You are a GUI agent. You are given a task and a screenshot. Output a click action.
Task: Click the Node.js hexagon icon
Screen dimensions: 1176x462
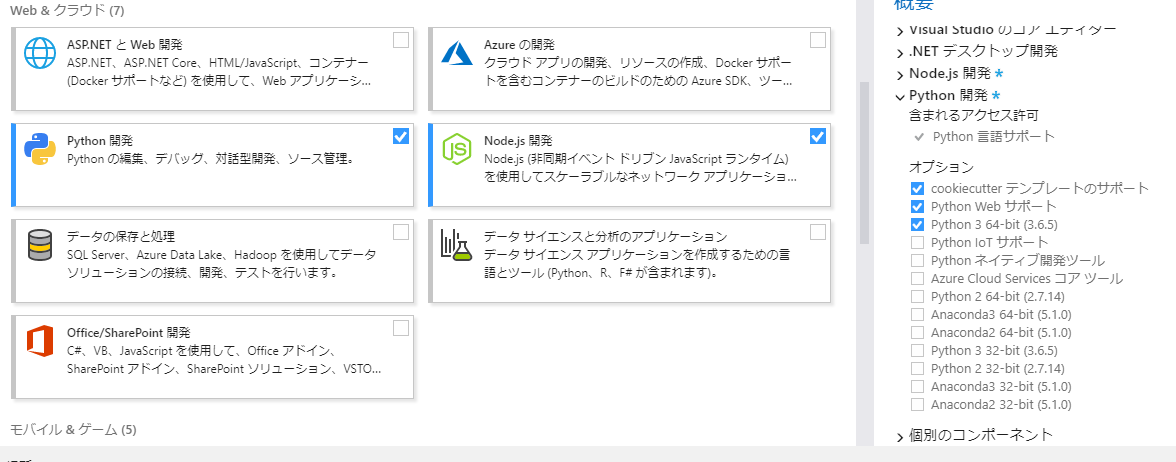pyautogui.click(x=457, y=149)
